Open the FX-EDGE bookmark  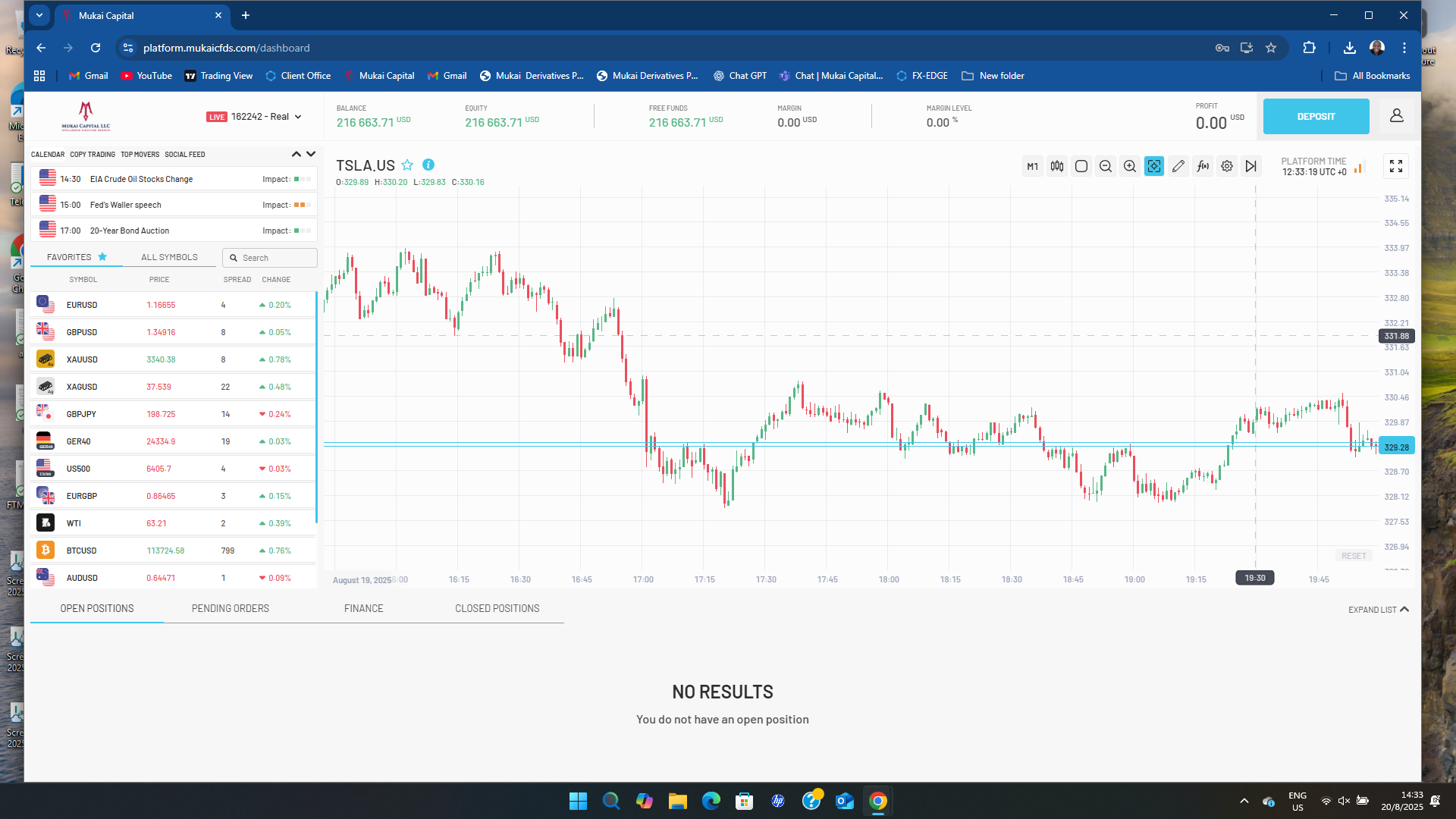coord(922,76)
